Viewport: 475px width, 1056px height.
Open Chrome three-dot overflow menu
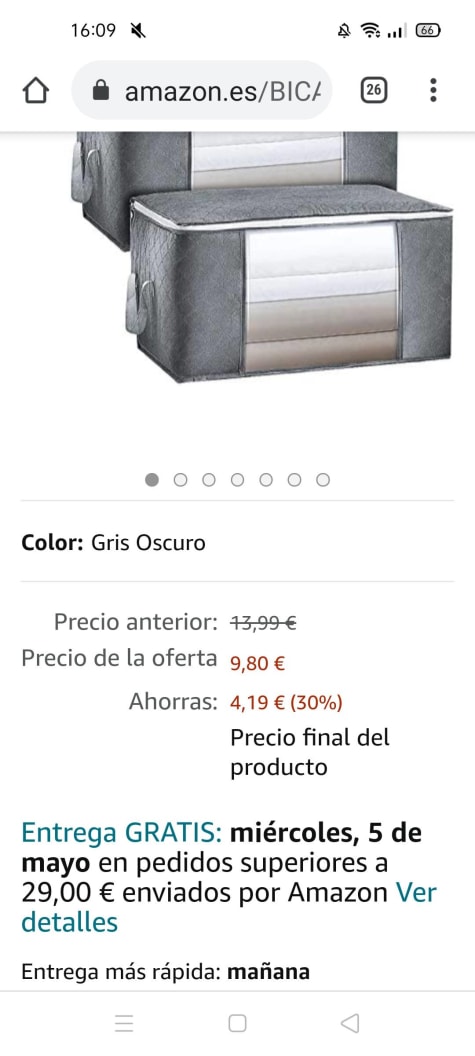[433, 90]
